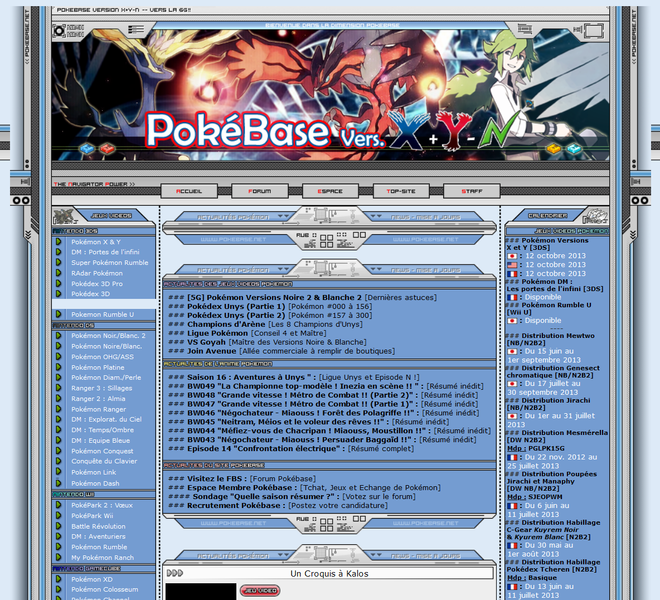The image size is (660, 600).
Task: Click the Pokémon icon beside Calendrier header
Action: (595, 216)
